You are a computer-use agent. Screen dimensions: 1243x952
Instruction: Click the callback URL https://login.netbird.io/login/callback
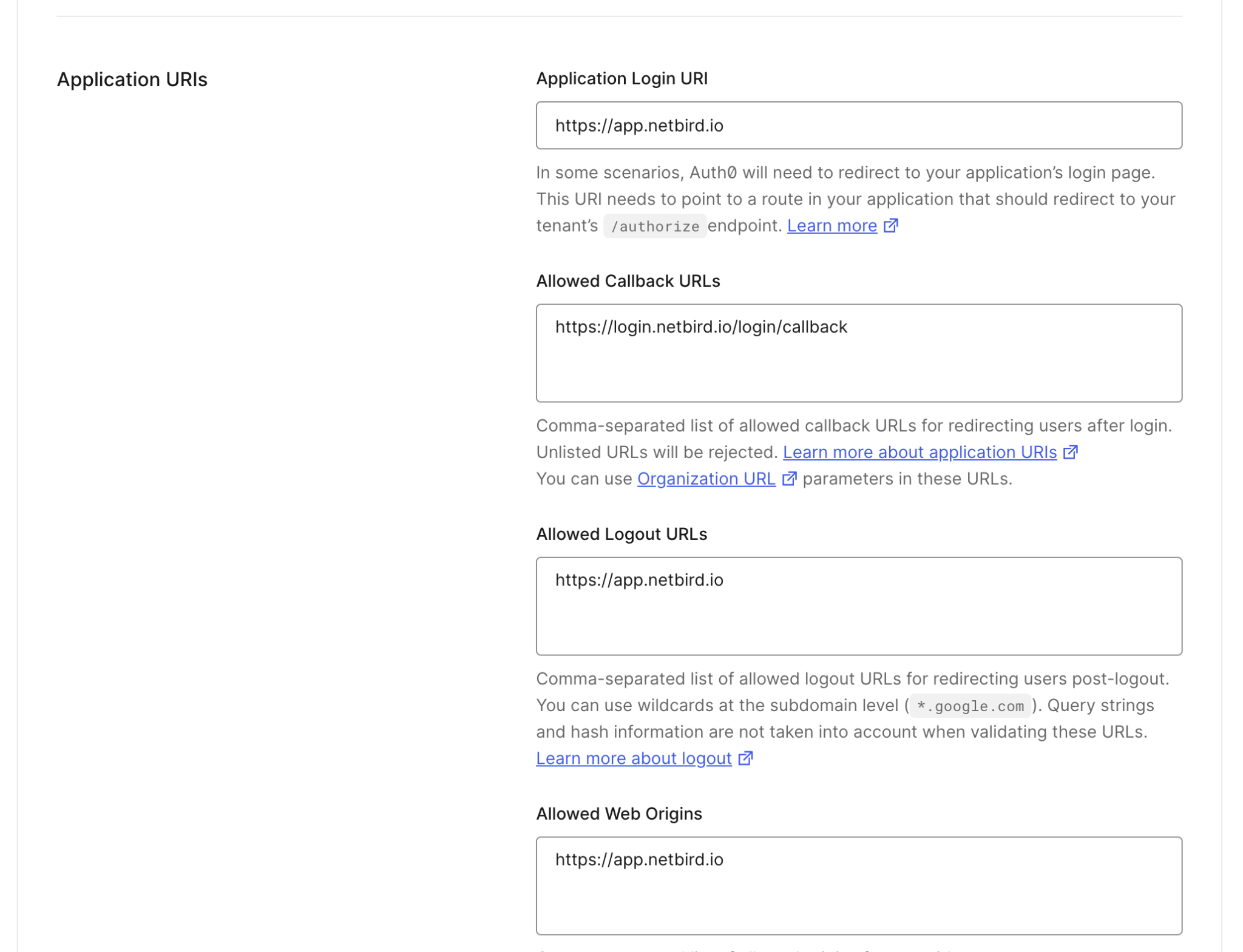pyautogui.click(x=702, y=326)
